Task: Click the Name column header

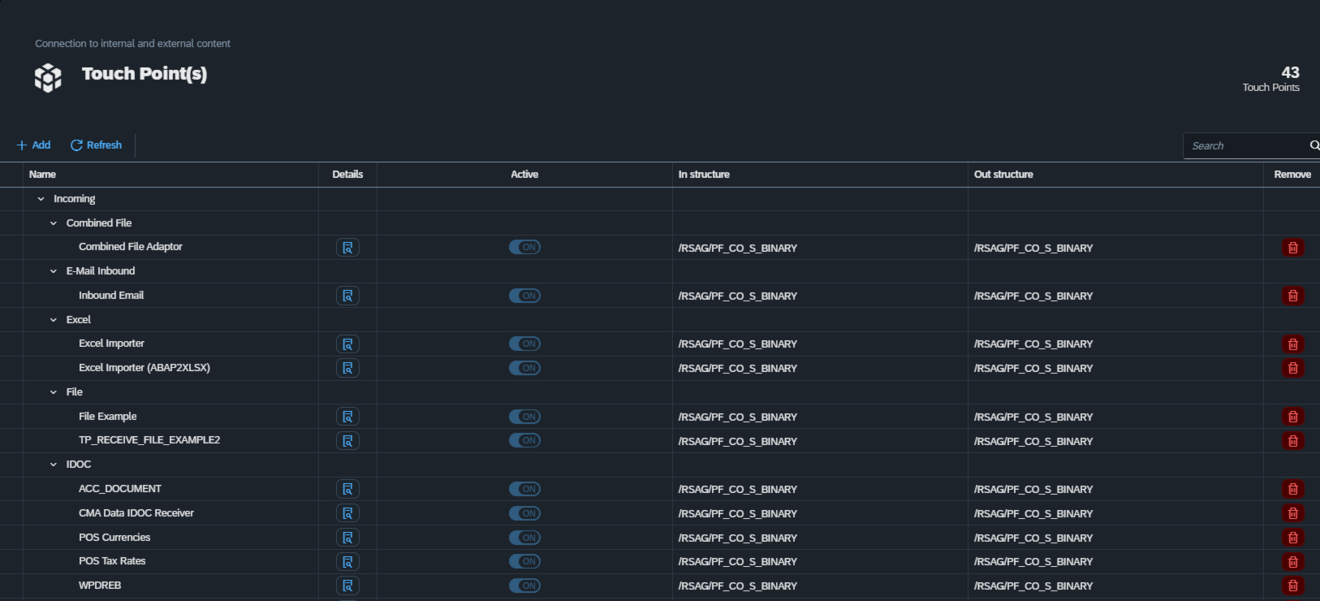Action: 43,174
